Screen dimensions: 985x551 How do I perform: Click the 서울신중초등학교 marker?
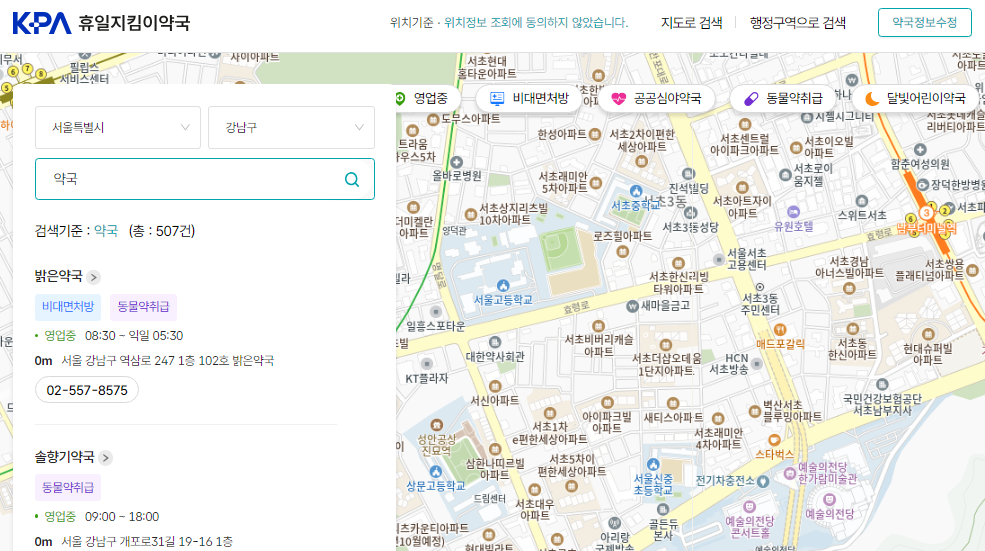pyautogui.click(x=653, y=465)
